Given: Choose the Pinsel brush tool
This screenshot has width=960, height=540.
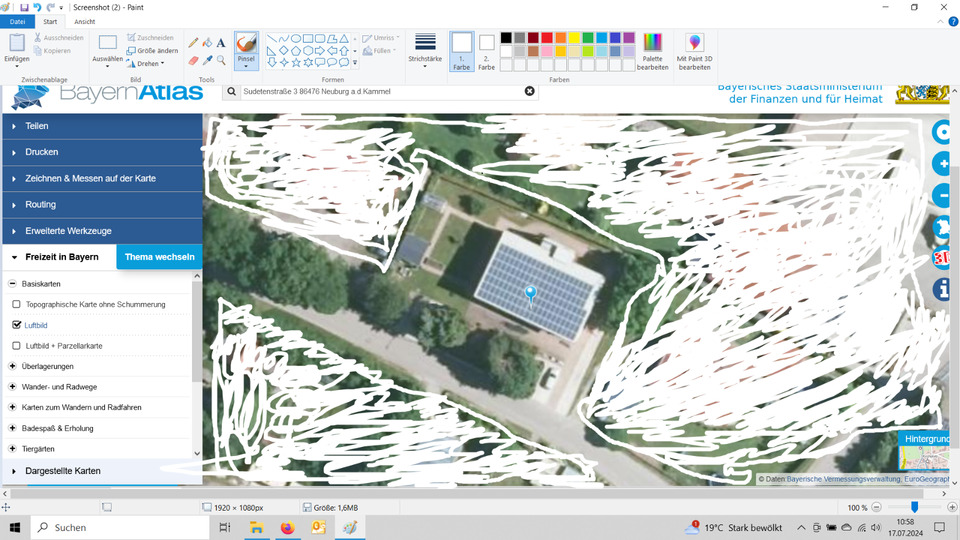Looking at the screenshot, I should (246, 50).
